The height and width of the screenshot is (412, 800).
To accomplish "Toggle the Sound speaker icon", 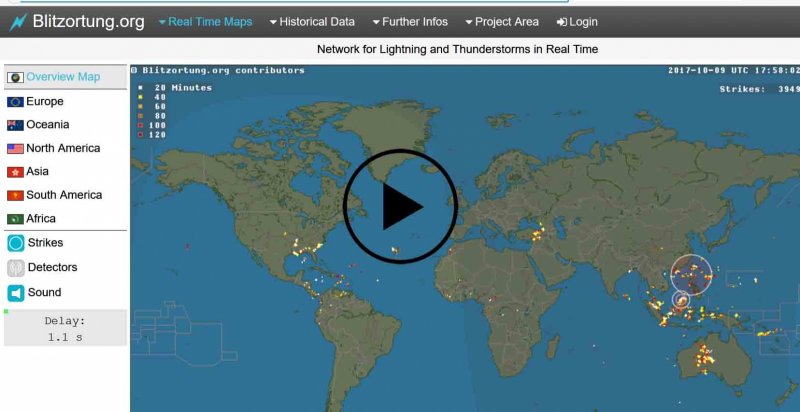I will coord(16,293).
